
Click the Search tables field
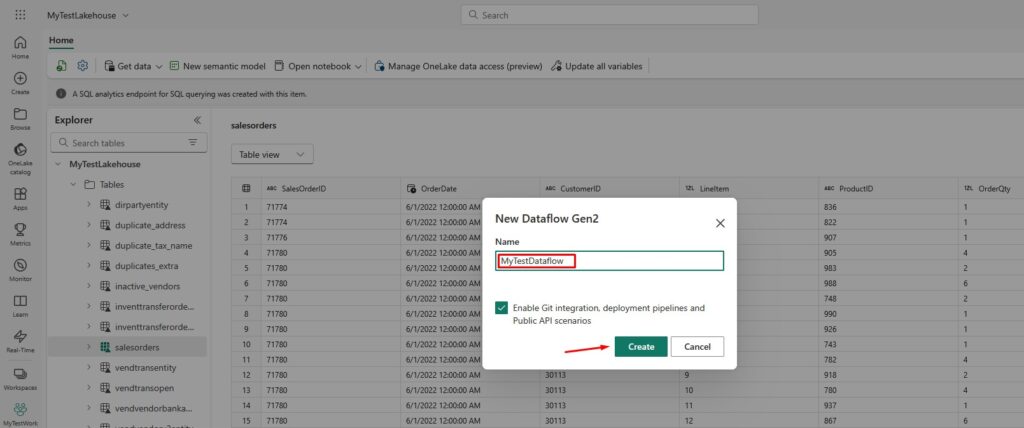(x=128, y=142)
